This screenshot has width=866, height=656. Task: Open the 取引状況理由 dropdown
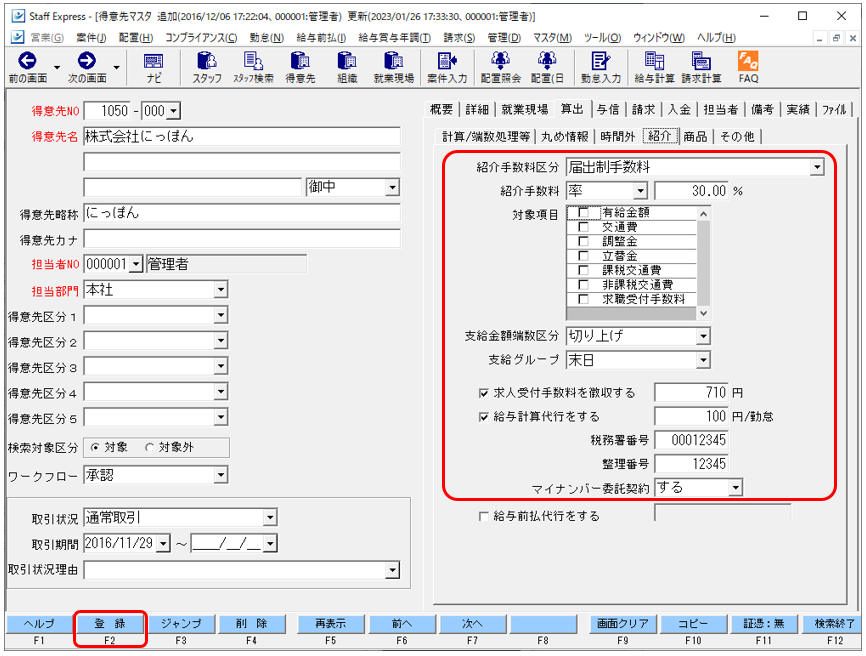tap(392, 570)
